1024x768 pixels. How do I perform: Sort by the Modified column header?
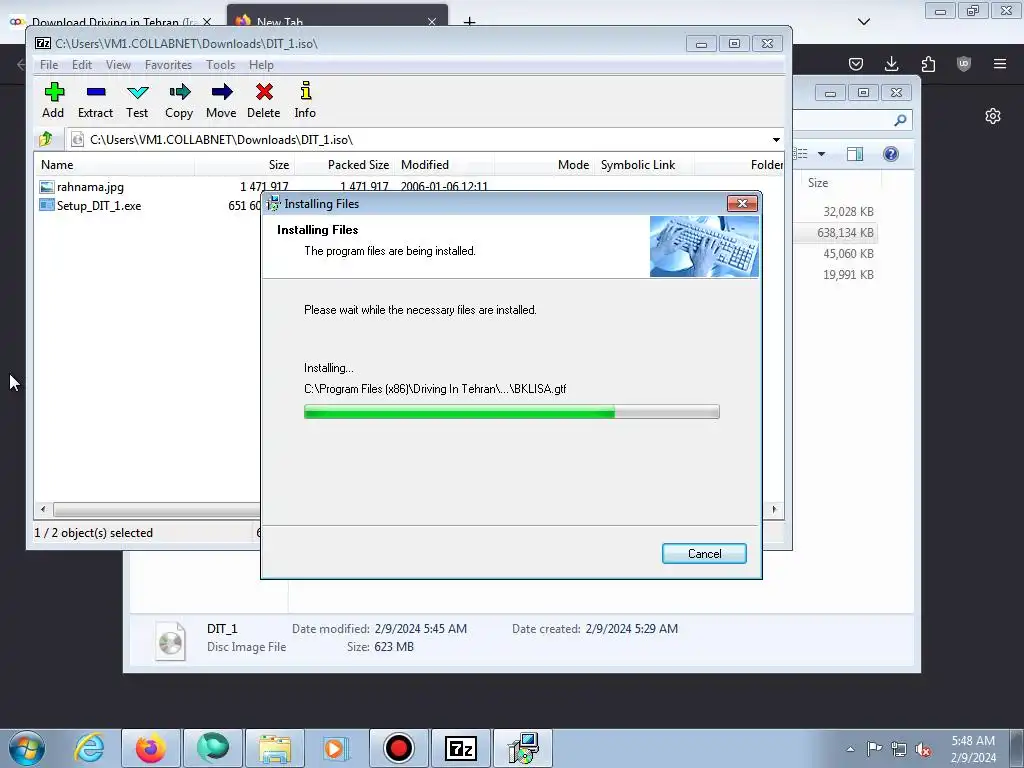click(445, 165)
